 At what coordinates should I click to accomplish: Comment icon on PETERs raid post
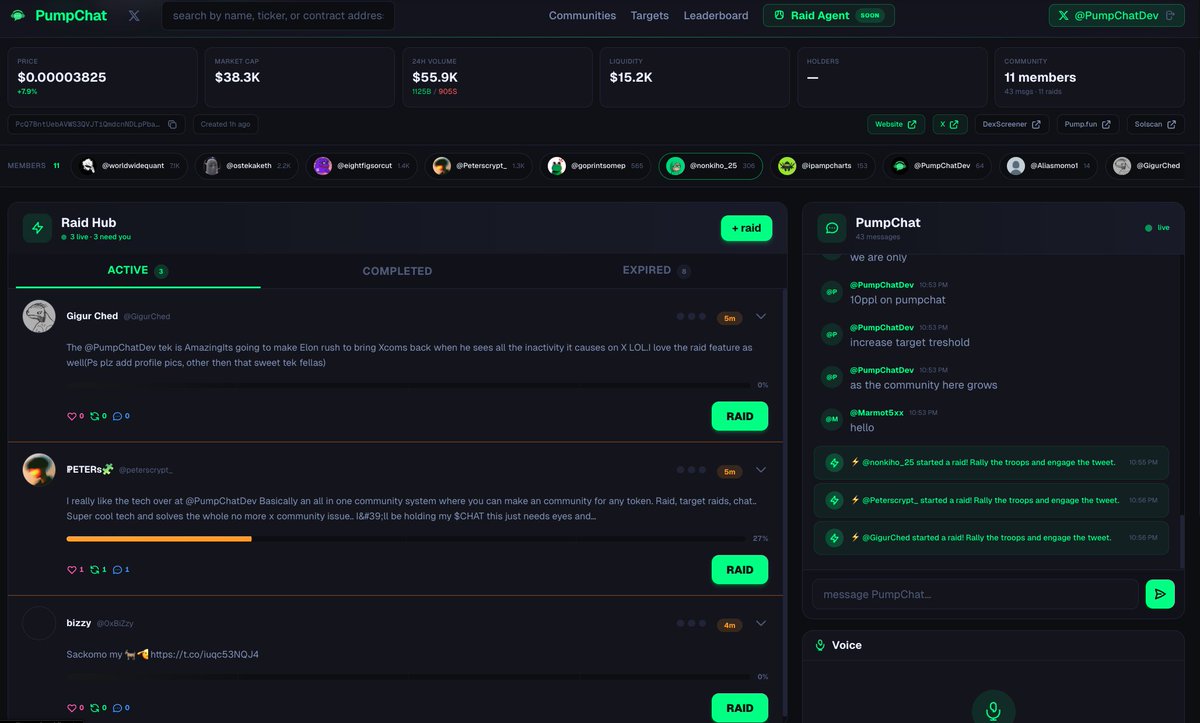[x=118, y=570]
